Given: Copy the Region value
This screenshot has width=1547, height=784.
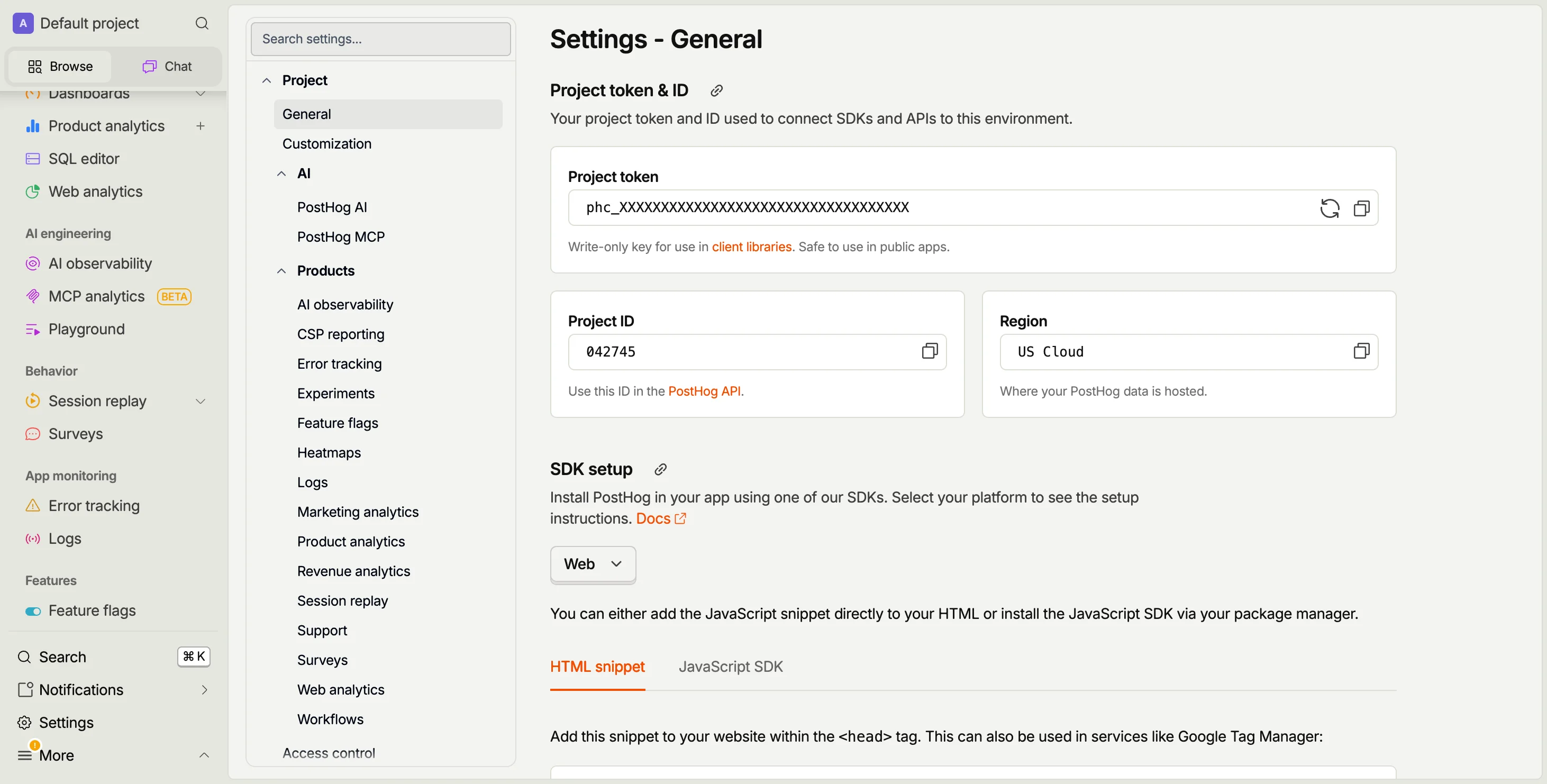Looking at the screenshot, I should [1361, 351].
